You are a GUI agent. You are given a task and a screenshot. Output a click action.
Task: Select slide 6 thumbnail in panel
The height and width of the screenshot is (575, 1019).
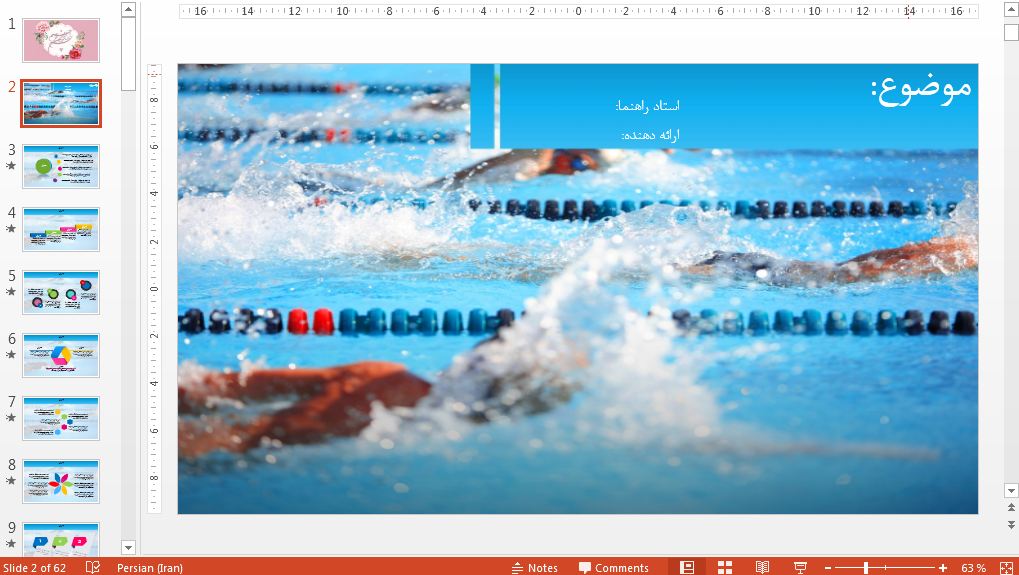coord(61,355)
